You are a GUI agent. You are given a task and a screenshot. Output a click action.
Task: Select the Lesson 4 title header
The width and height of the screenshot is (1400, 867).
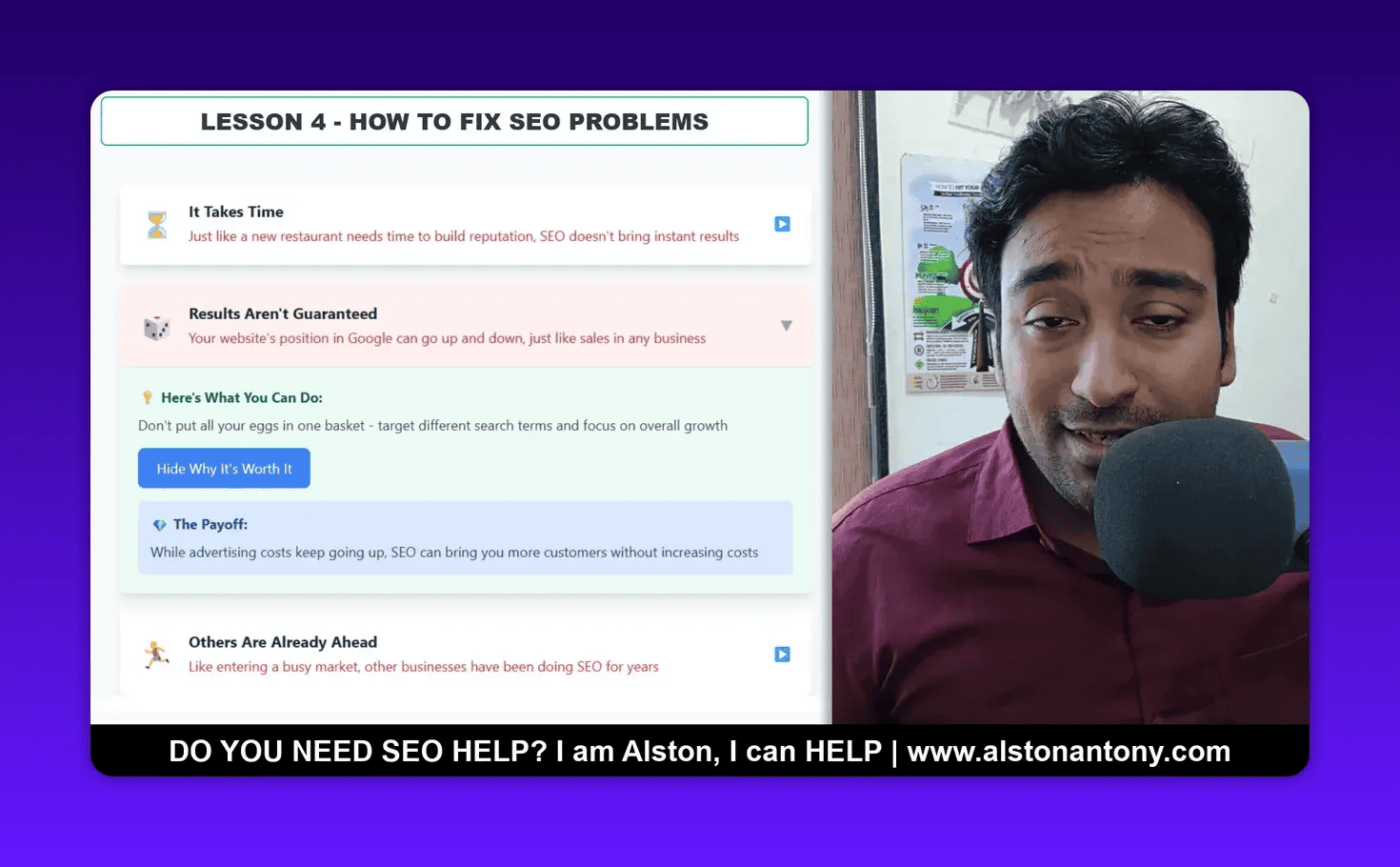[454, 121]
